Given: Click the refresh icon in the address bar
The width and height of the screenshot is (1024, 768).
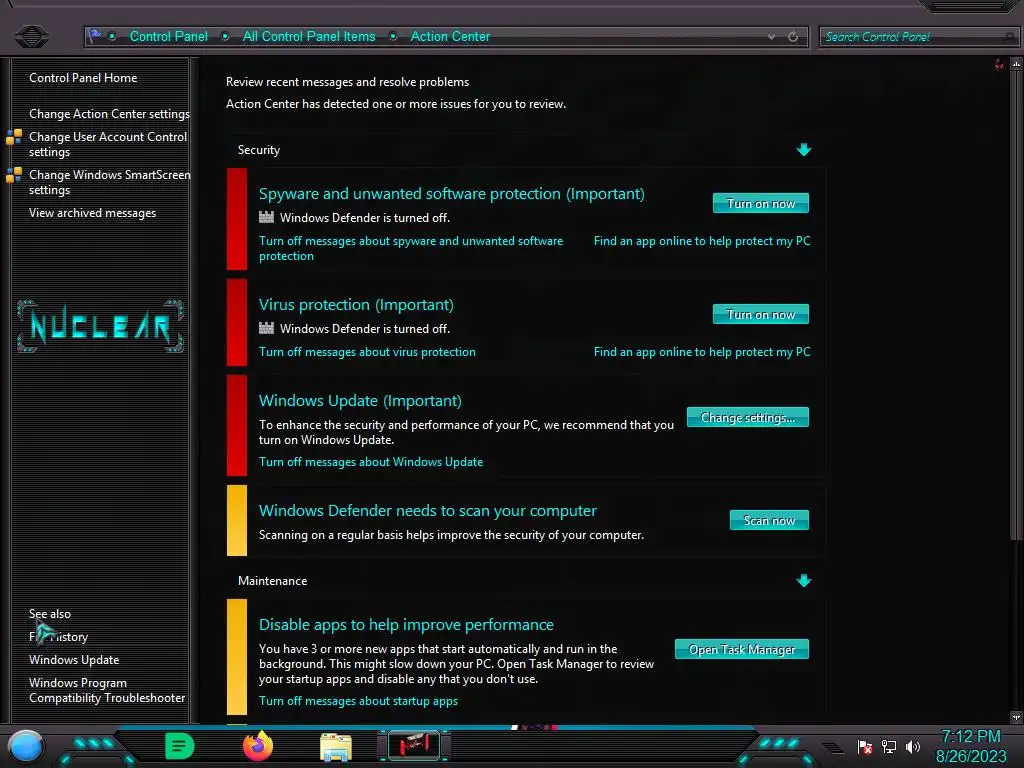Looking at the screenshot, I should [793, 37].
